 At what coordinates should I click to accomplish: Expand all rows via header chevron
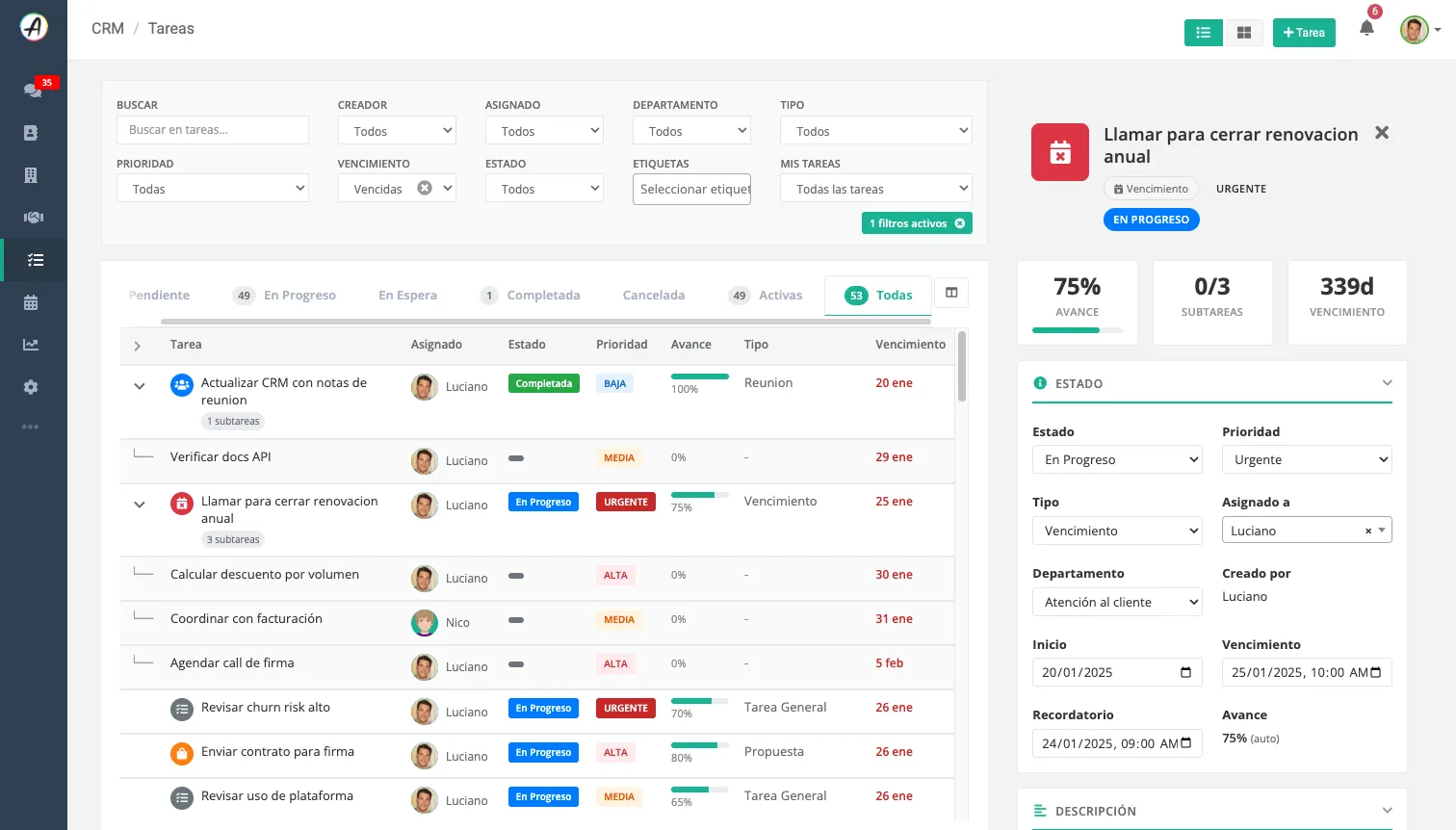tap(138, 345)
